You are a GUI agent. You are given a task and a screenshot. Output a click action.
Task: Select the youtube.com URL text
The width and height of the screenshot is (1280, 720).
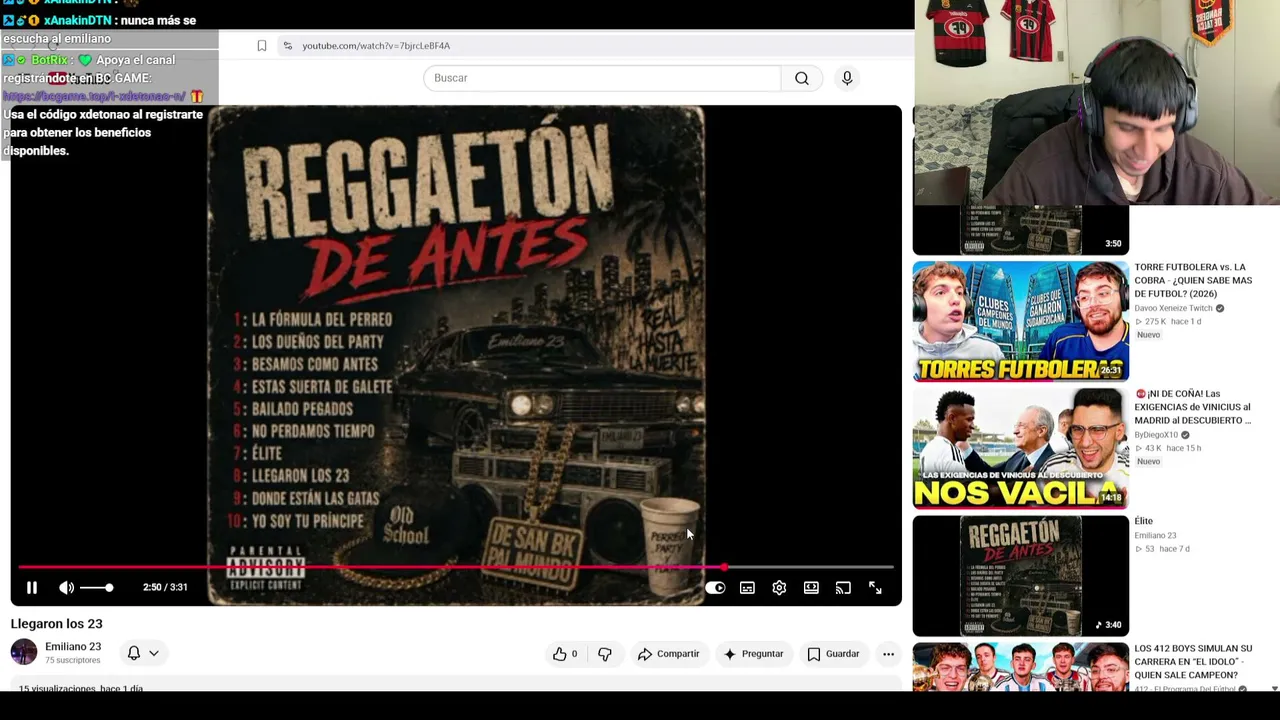pyautogui.click(x=376, y=46)
